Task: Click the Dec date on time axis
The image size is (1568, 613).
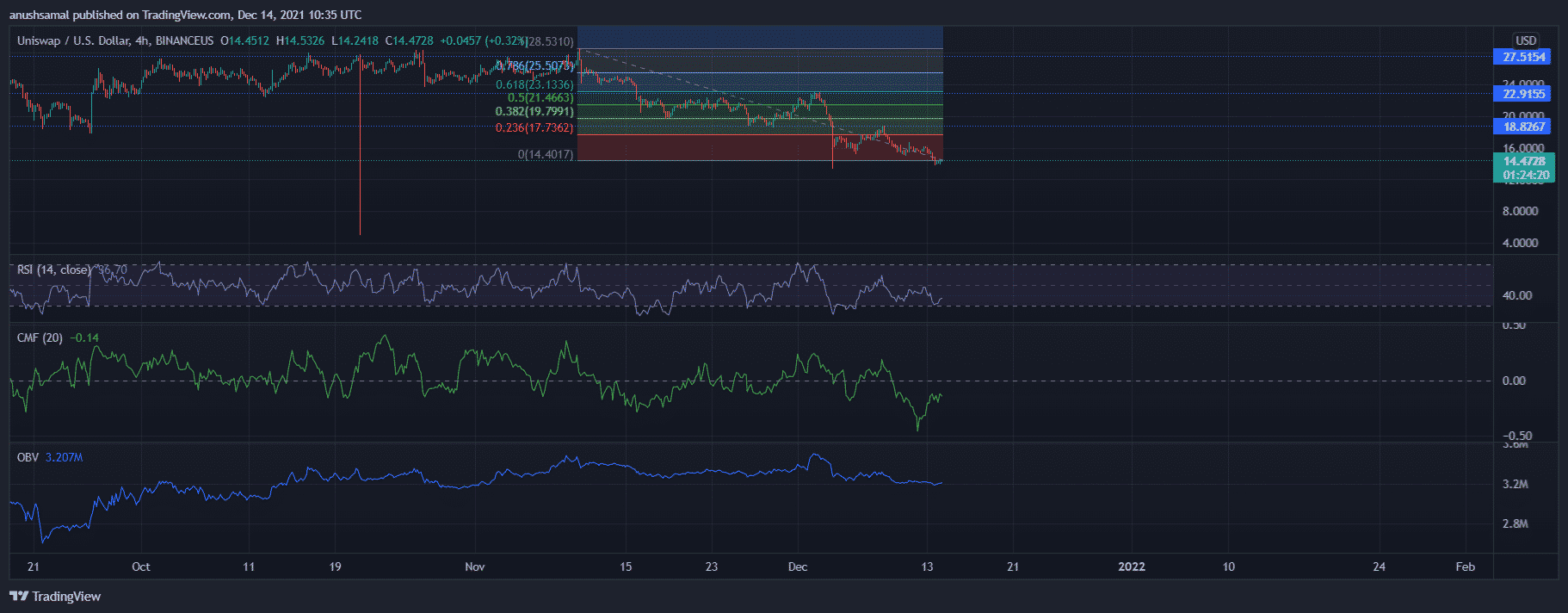Action: pyautogui.click(x=798, y=567)
